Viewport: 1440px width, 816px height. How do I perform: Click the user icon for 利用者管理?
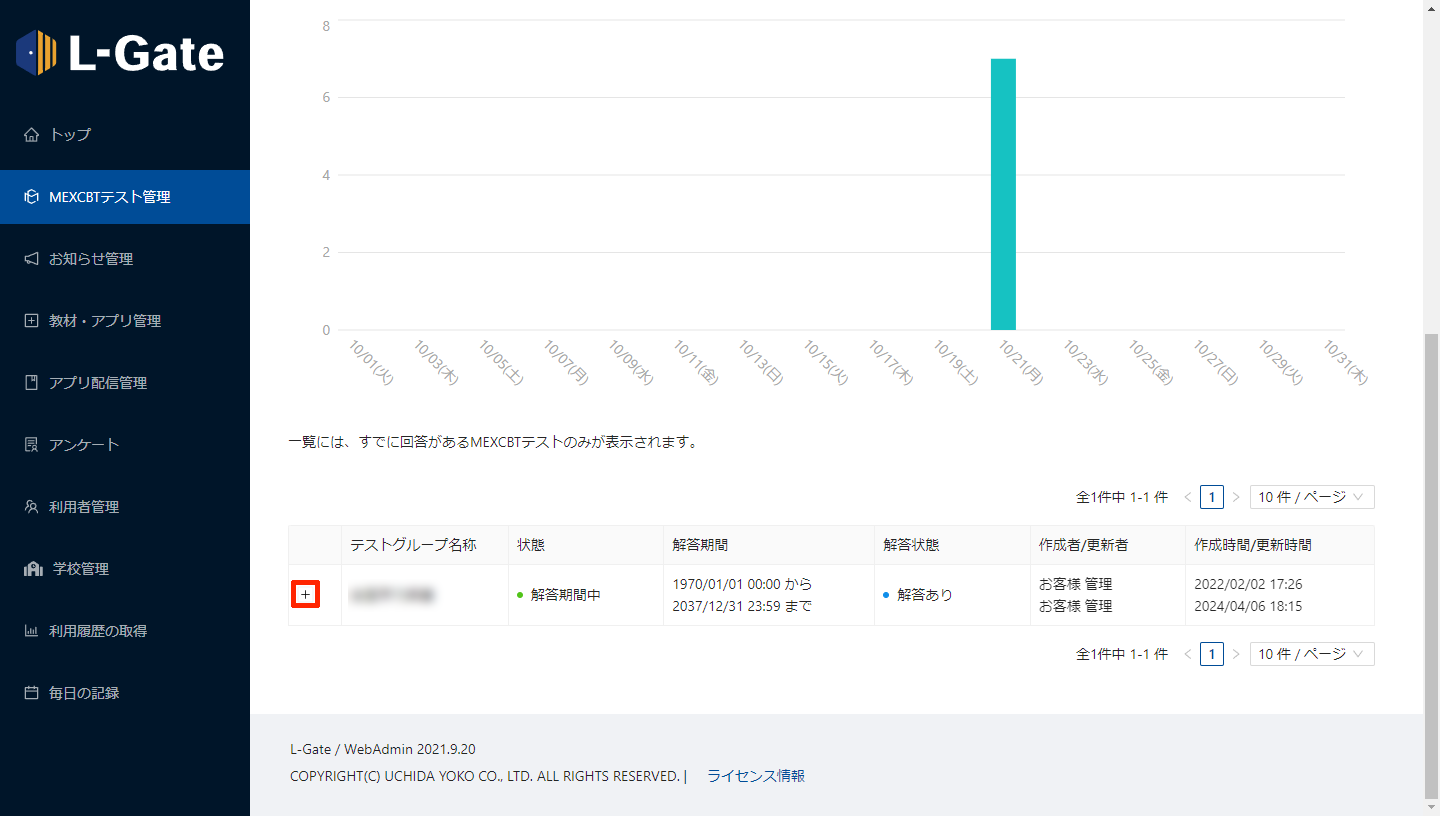(31, 507)
